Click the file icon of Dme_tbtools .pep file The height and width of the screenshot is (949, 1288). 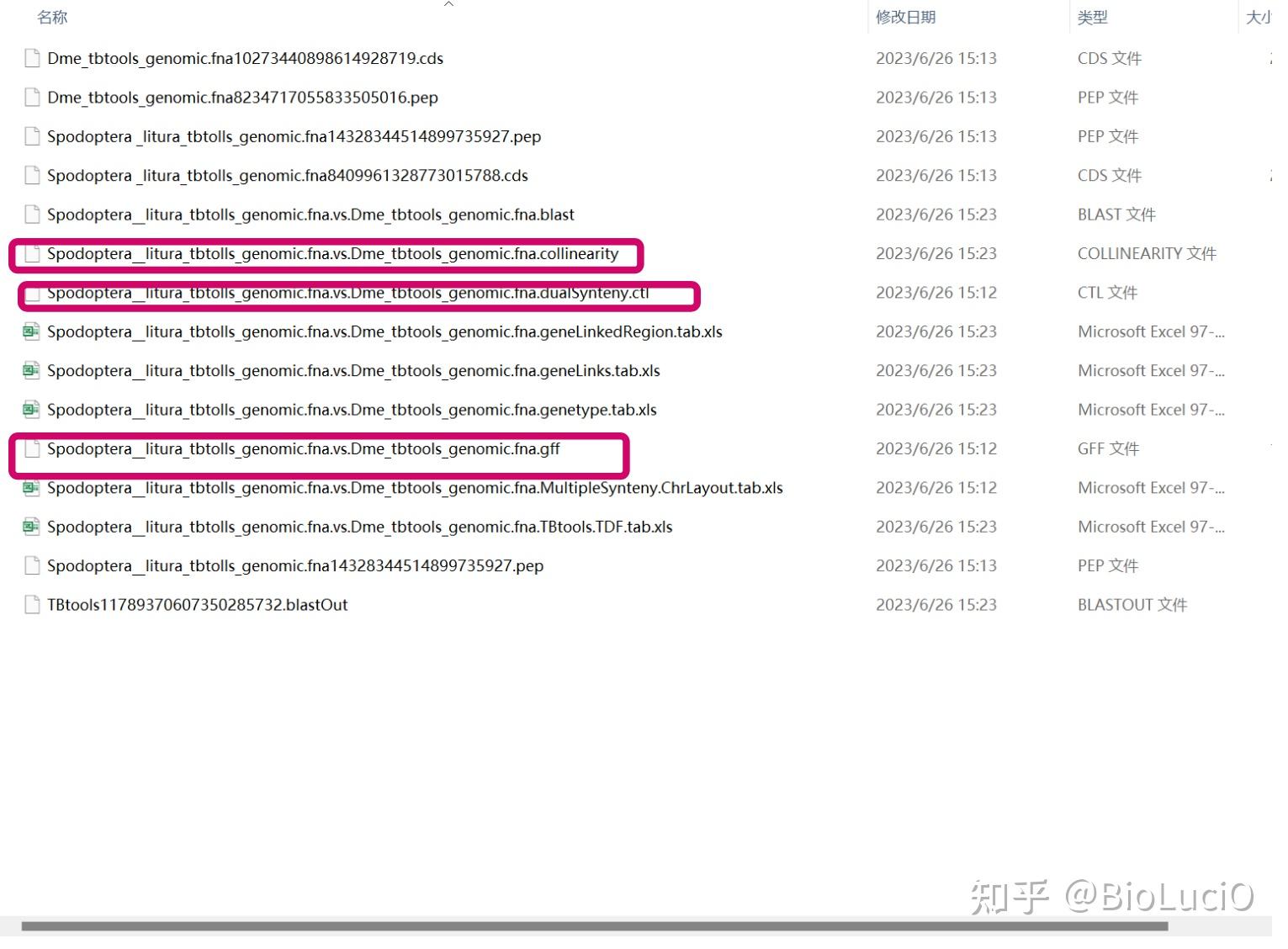tap(32, 98)
